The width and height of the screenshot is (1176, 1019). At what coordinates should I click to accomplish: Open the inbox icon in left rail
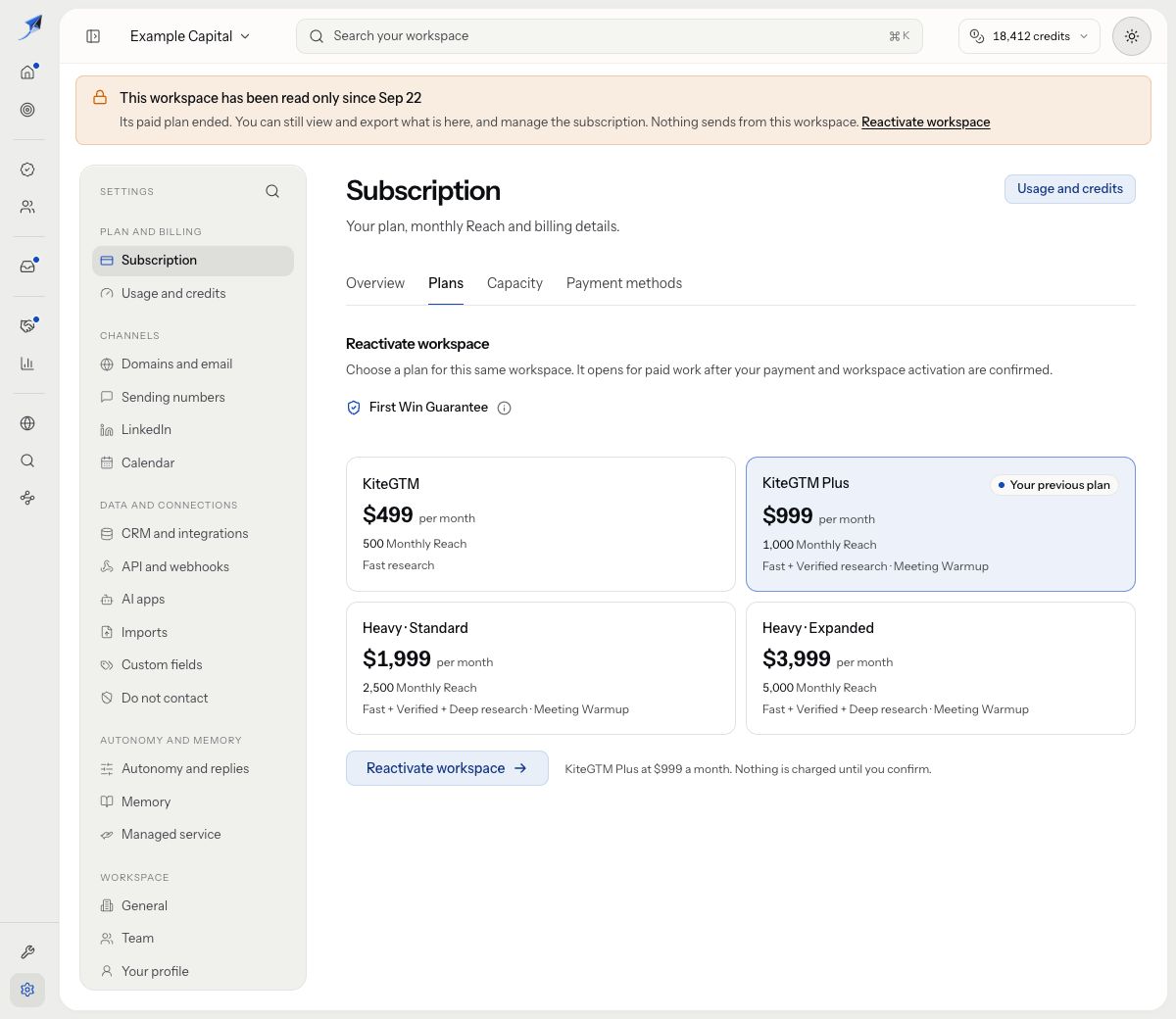tap(27, 267)
